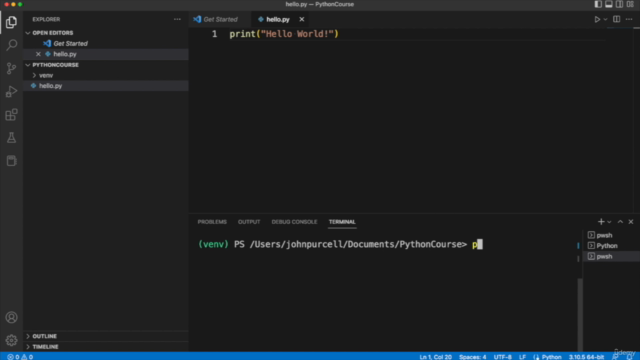640x360 pixels.
Task: Open the Extensions view
Action: (x=11, y=115)
